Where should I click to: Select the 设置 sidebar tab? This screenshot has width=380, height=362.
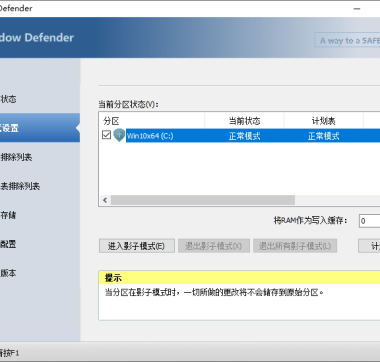39,128
